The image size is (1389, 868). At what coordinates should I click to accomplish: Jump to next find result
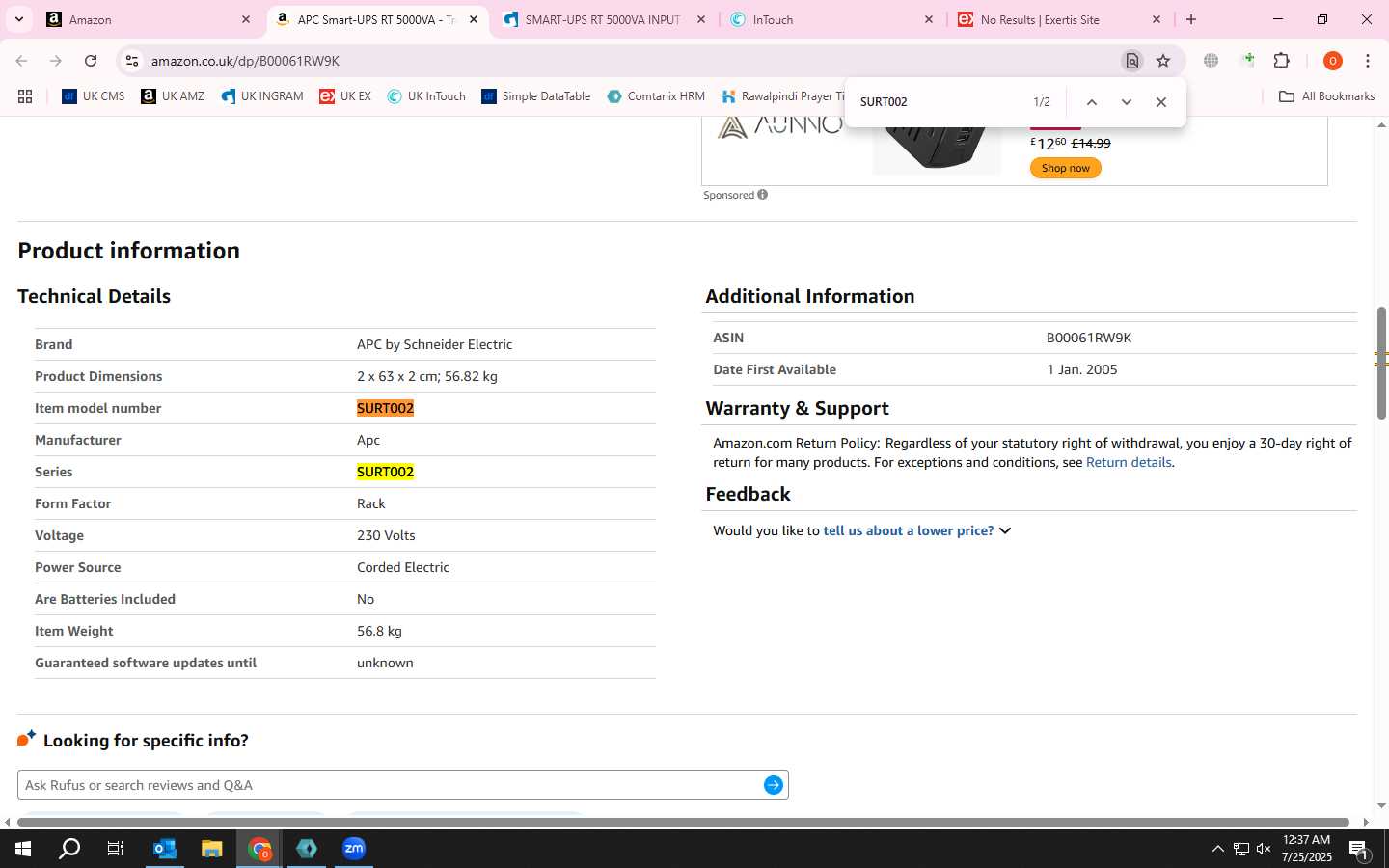coord(1126,102)
